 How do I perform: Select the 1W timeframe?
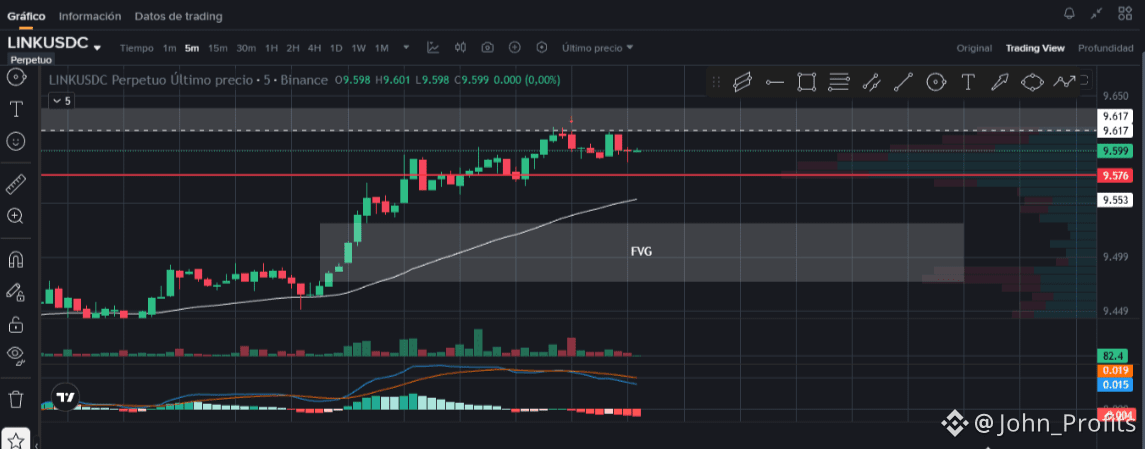[x=359, y=48]
